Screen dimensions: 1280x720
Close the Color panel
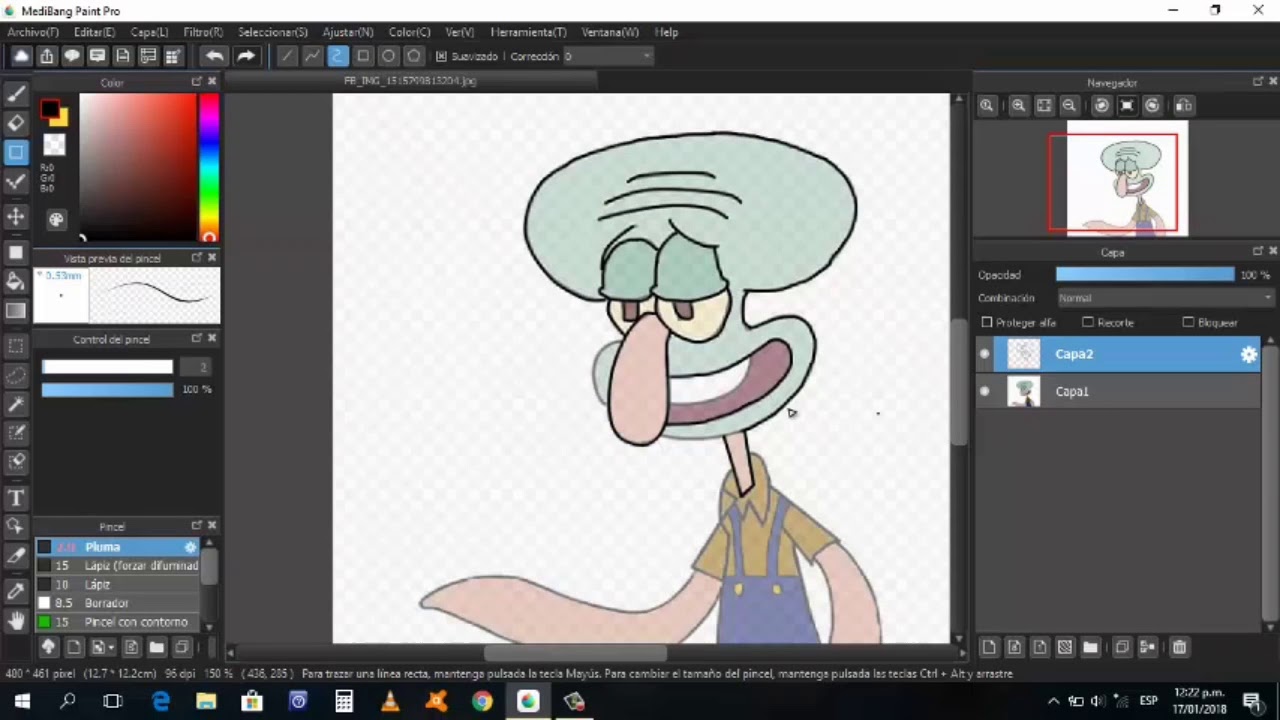[212, 82]
